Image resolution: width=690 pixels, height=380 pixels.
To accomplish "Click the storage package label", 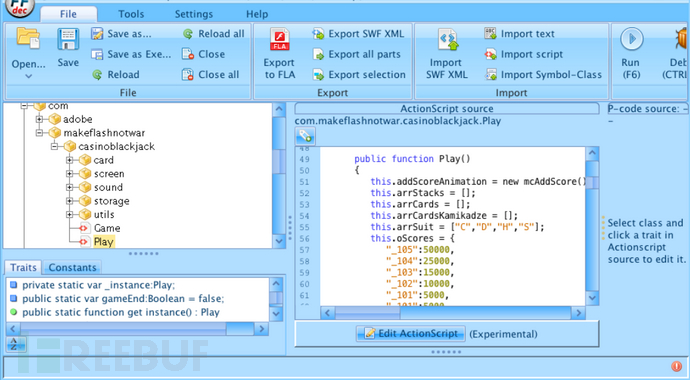I will point(112,201).
